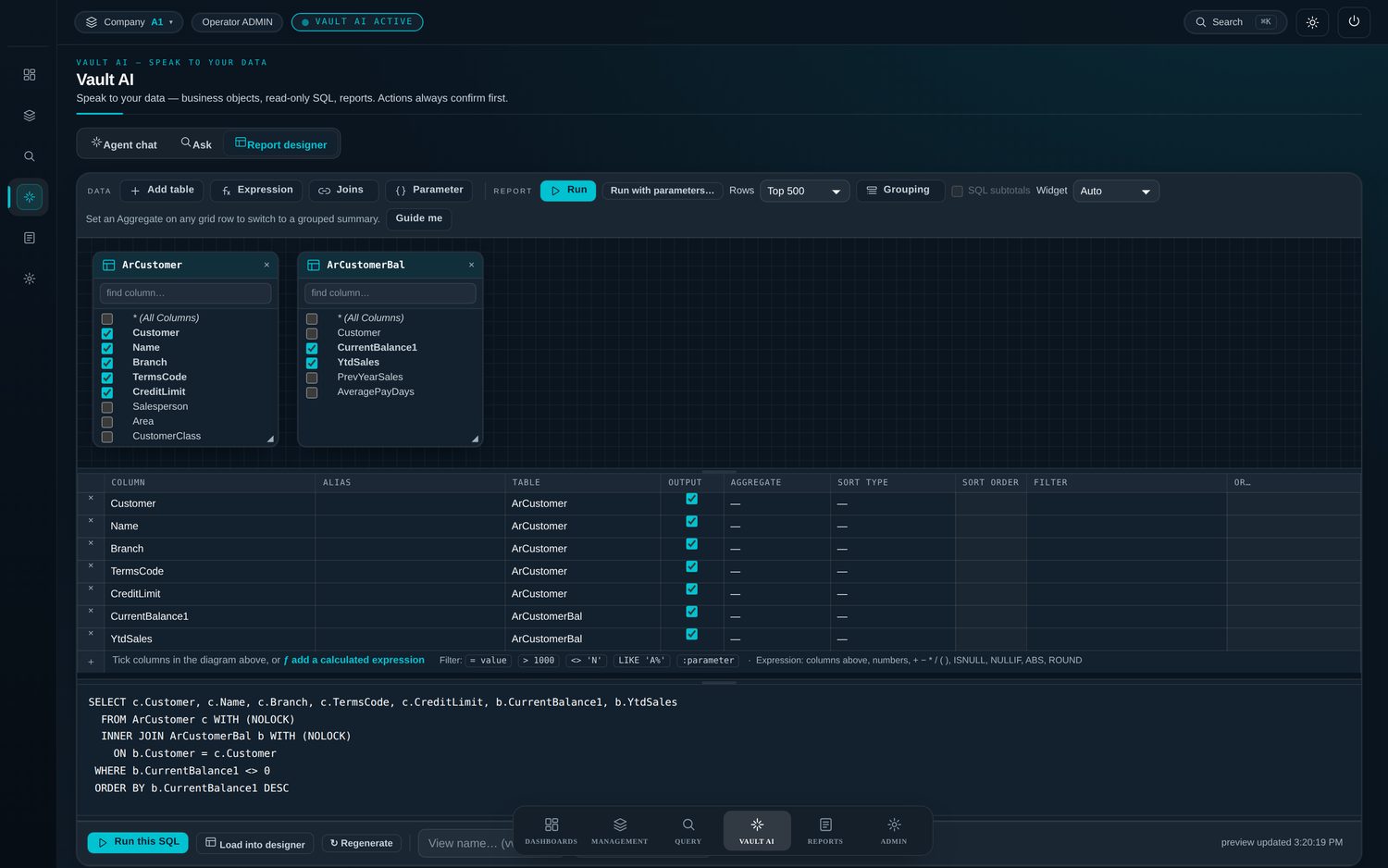Click the power logout icon

click(x=1354, y=22)
